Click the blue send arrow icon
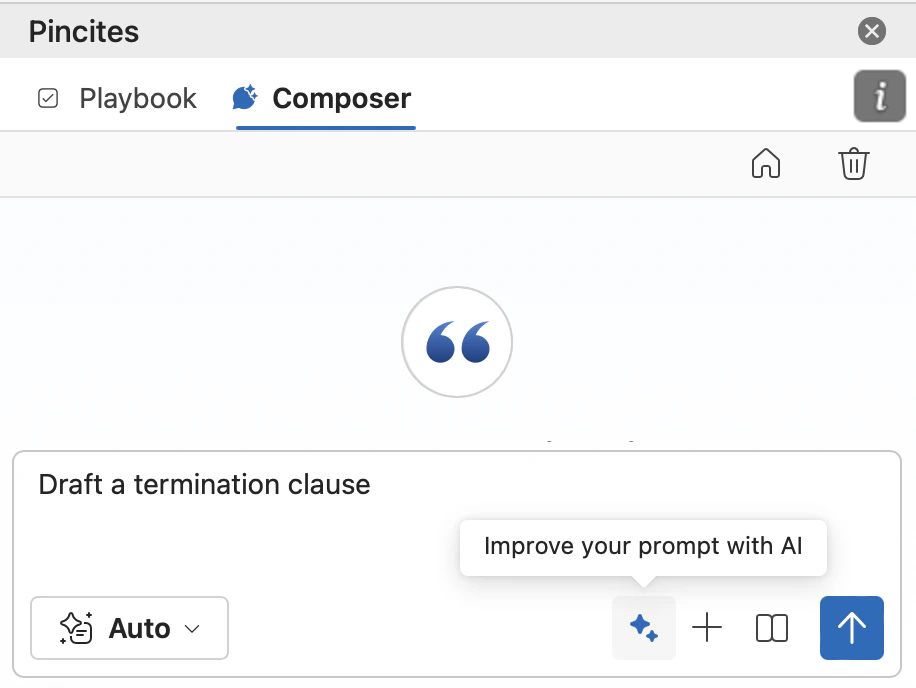Screen dimensions: 916x688 (851, 628)
